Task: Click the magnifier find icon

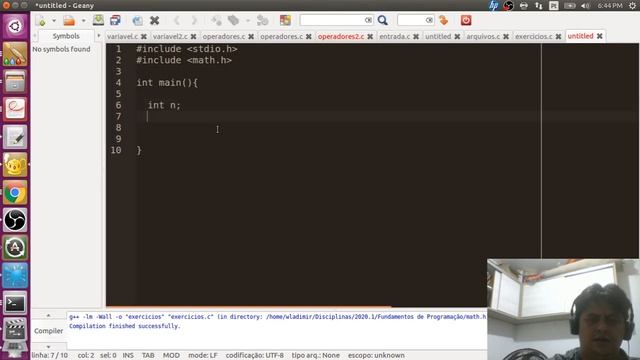Action: 382,20
